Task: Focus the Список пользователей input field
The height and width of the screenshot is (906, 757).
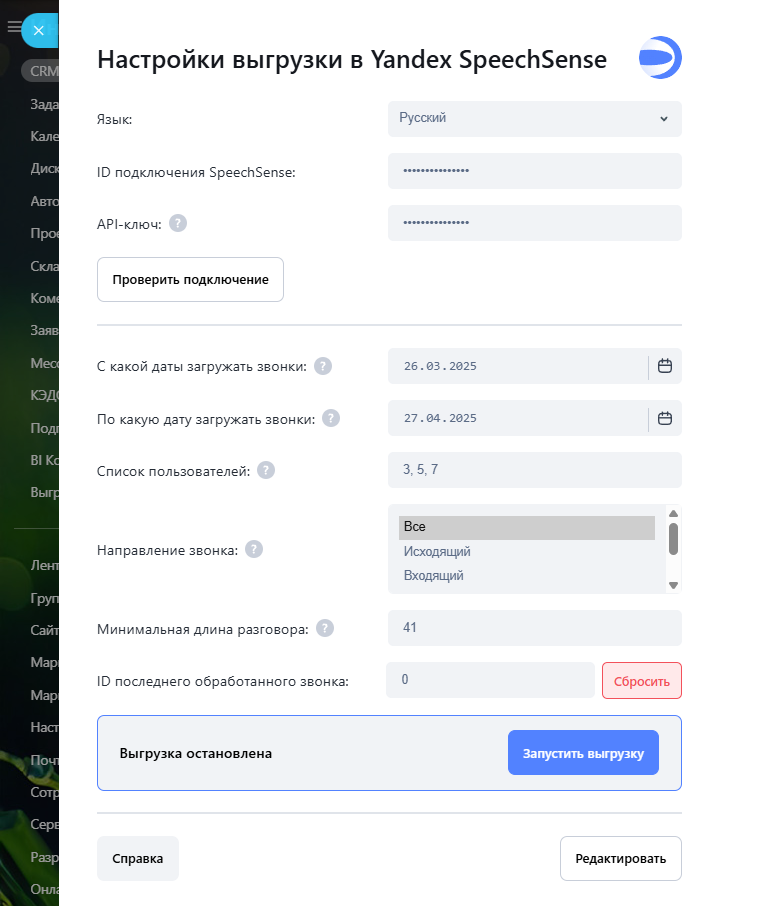Action: click(534, 470)
